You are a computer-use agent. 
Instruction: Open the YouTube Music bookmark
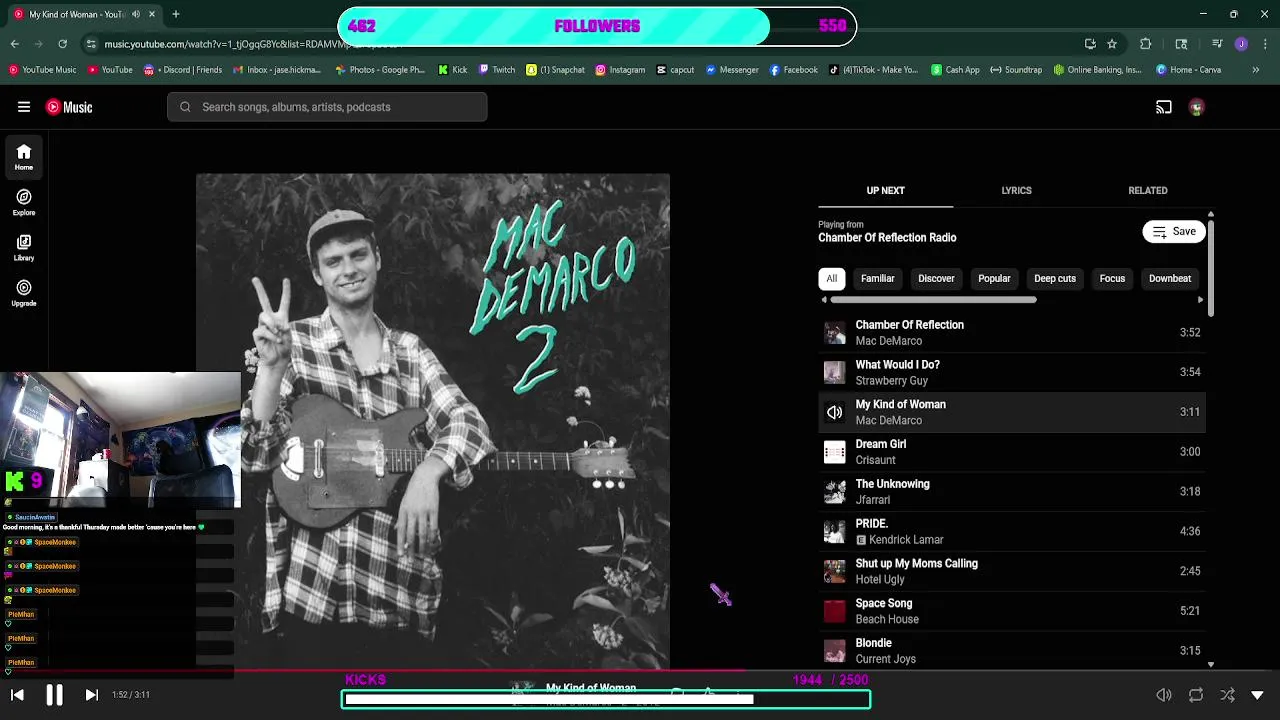pos(42,70)
